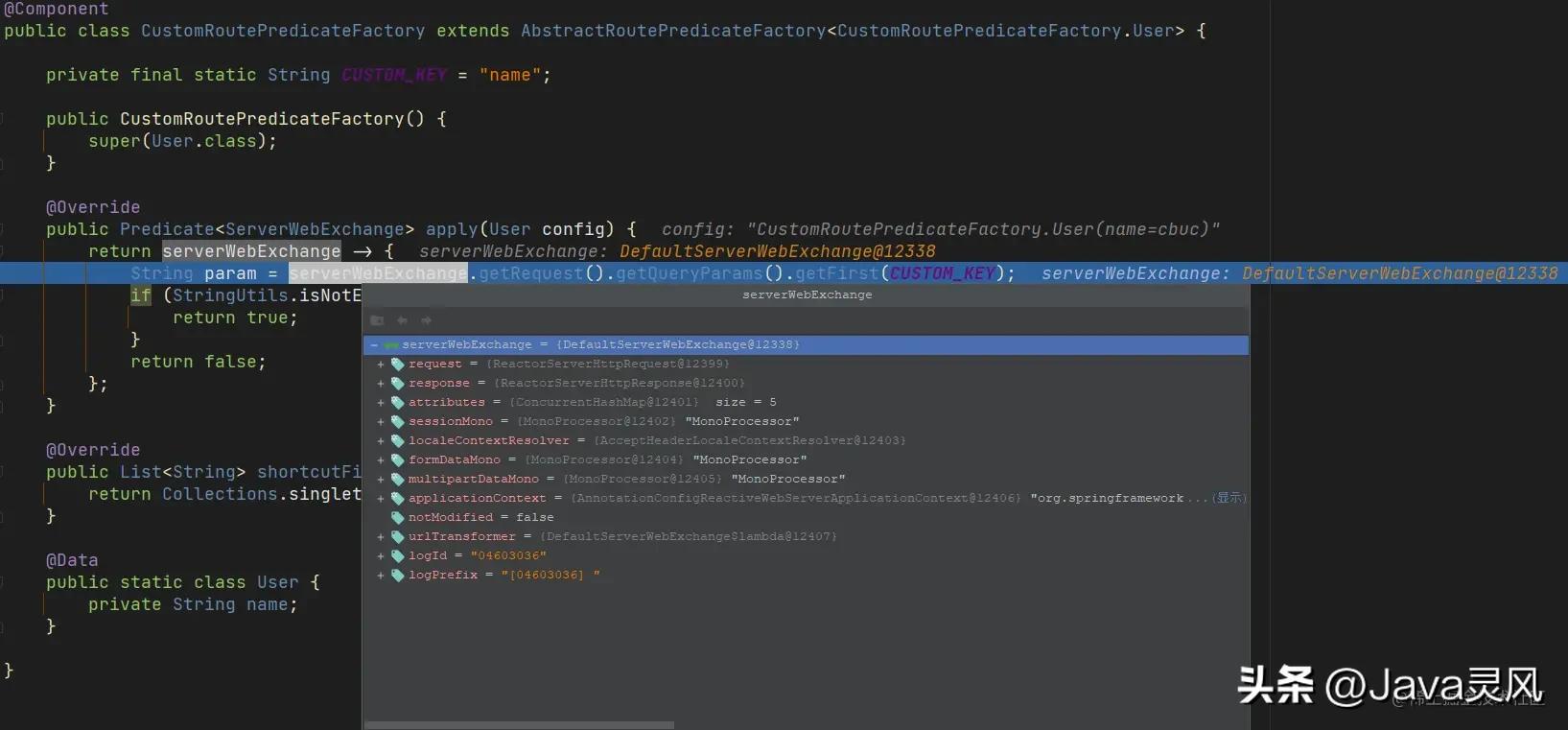Click the logId value "04603036"

508,556
